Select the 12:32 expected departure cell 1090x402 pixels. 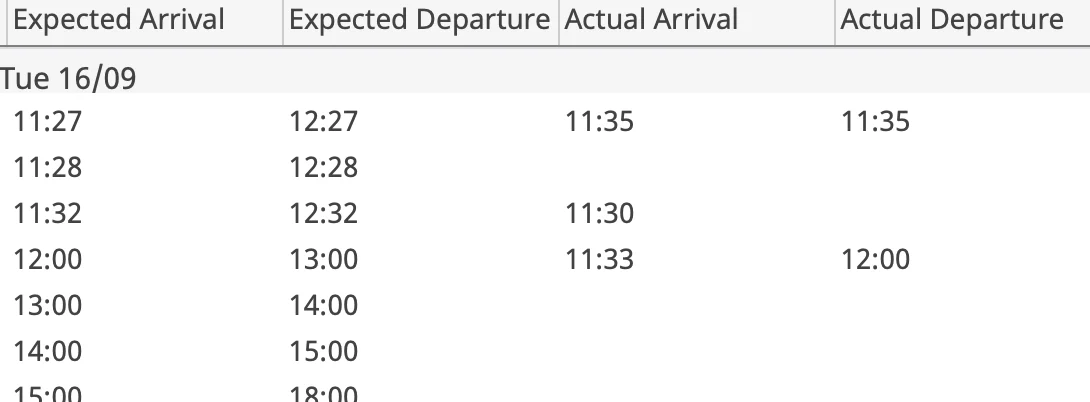[x=323, y=214]
